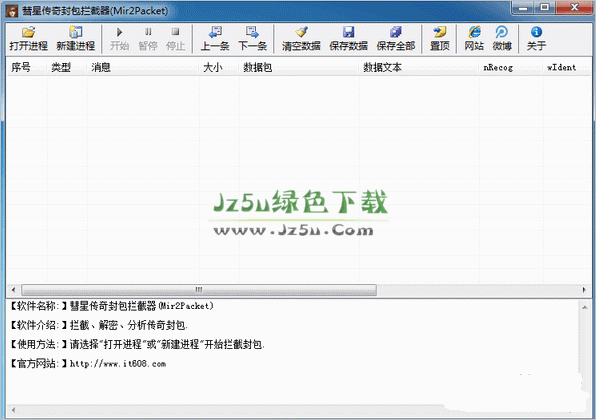Click the 数据文本 column header
The image size is (596, 420).
coord(419,67)
